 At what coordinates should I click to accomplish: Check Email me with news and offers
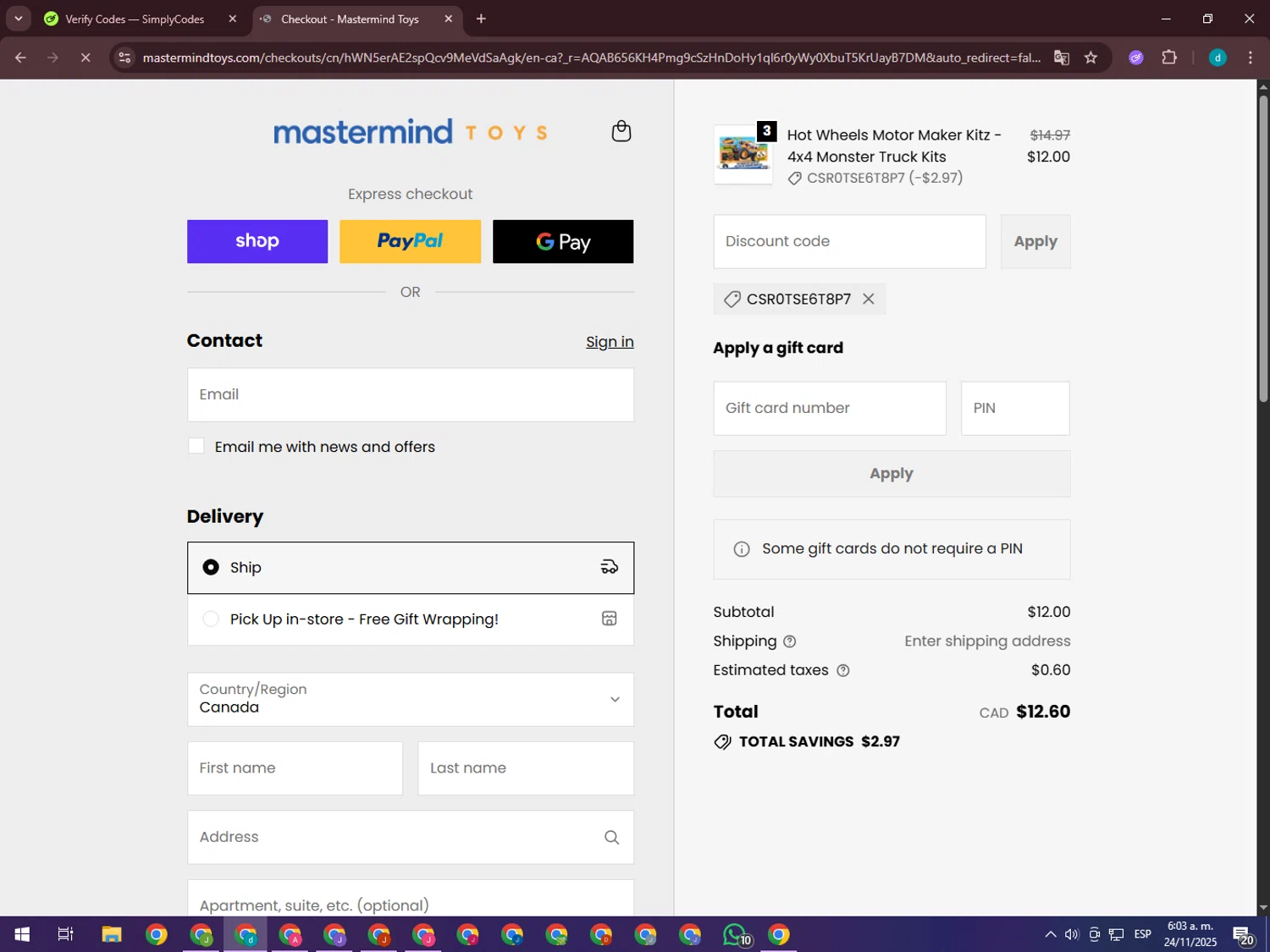pos(196,446)
